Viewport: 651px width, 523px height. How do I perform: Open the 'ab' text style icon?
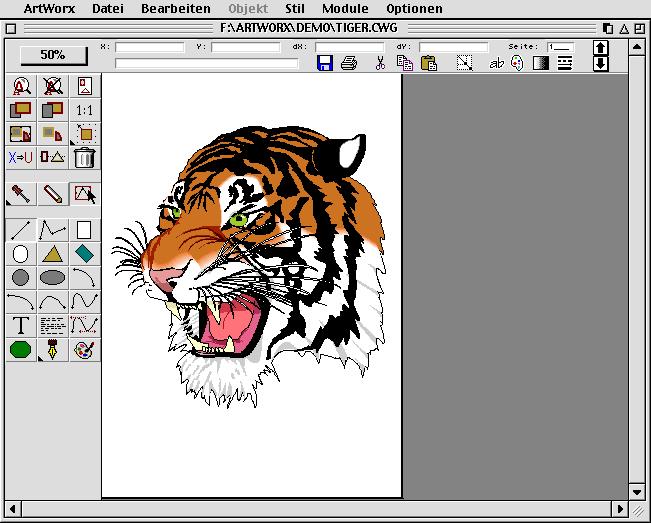[x=497, y=64]
